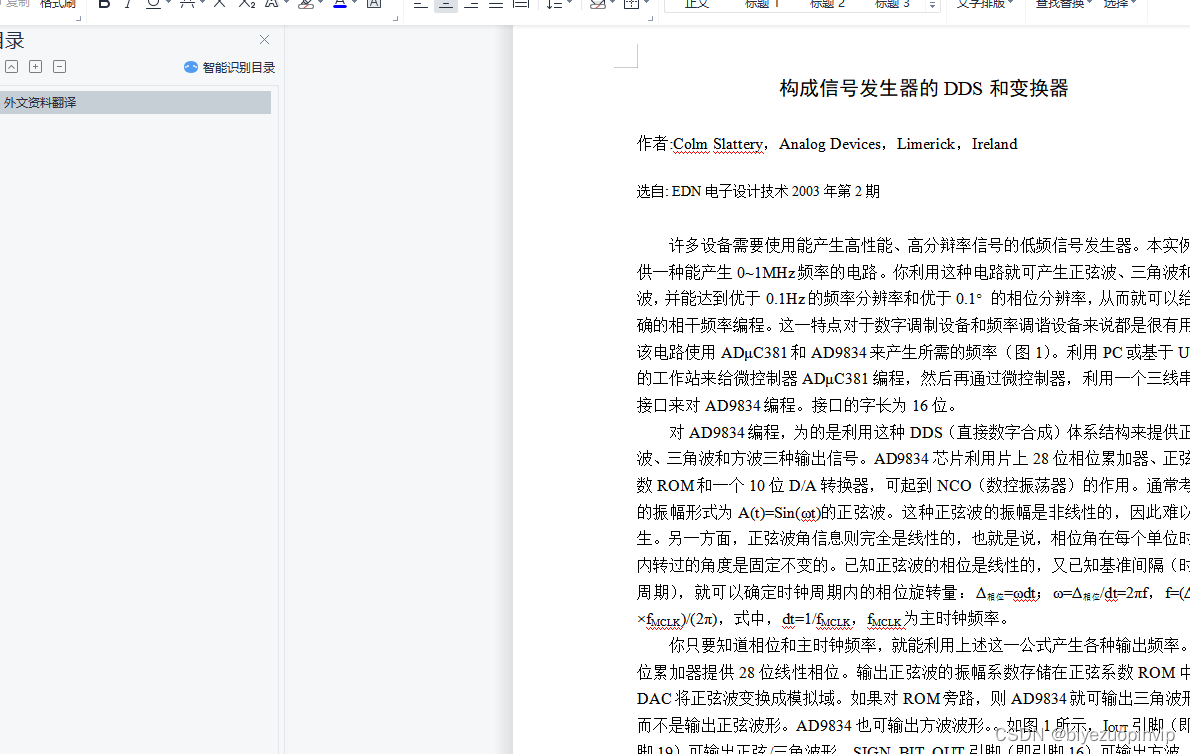Screen dimensions: 1190x754
Task: Click the up-arrow outline level icon
Action: pyautogui.click(x=11, y=67)
